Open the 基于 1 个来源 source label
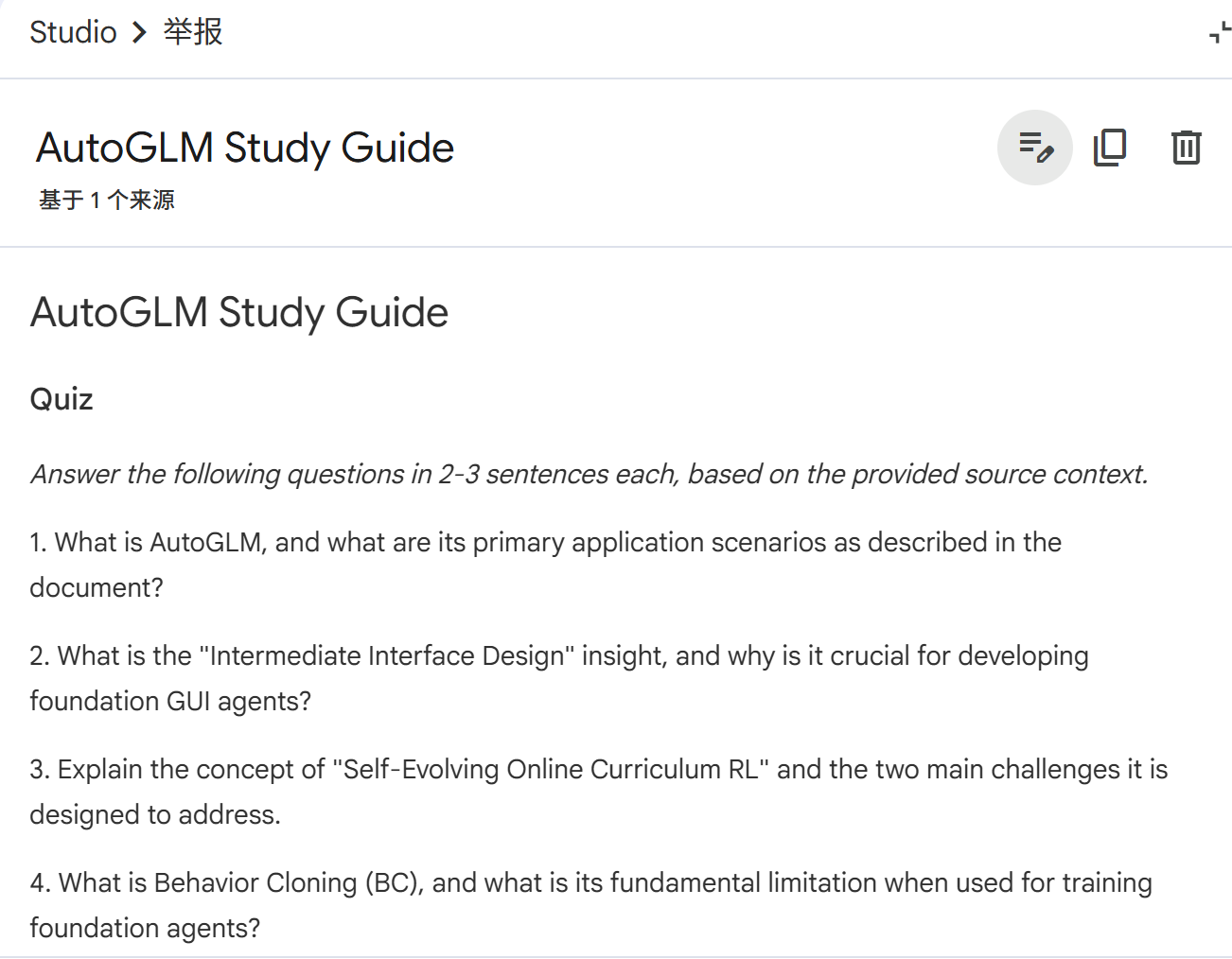The width and height of the screenshot is (1232, 959). [x=107, y=201]
